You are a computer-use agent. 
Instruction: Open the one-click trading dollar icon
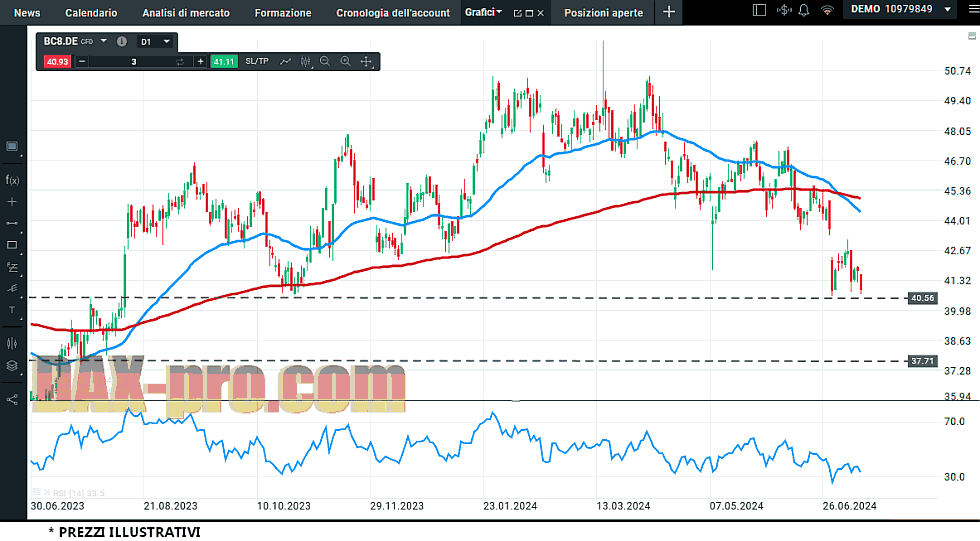point(784,10)
